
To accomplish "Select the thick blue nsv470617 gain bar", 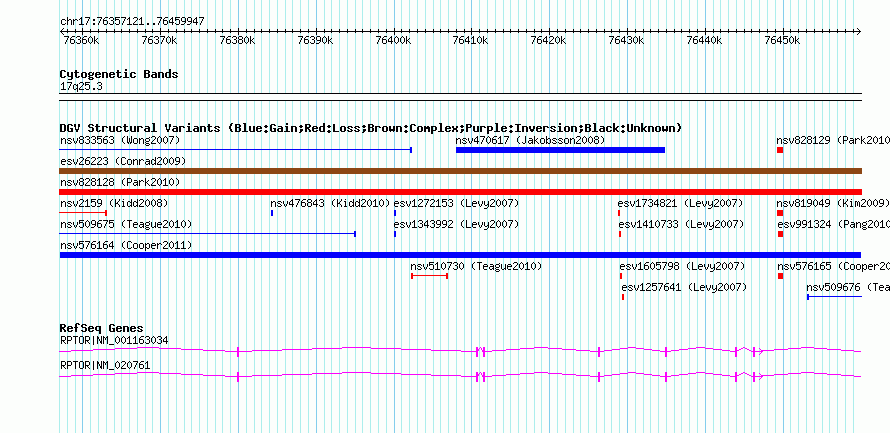I will [x=560, y=150].
